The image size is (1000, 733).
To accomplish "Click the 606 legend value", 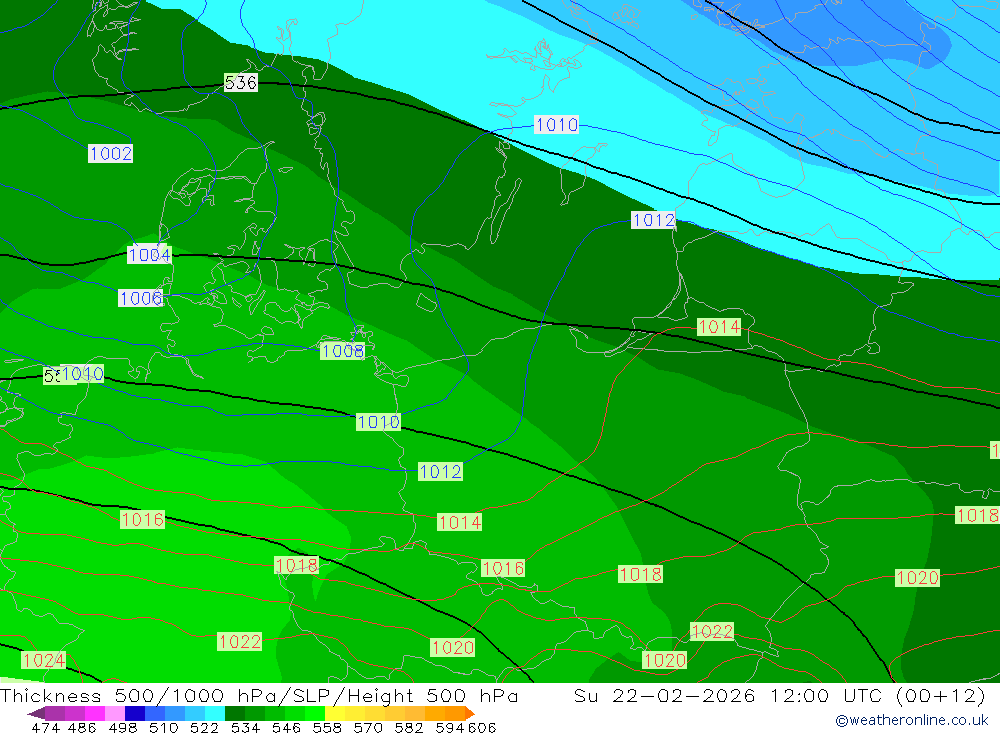I will (482, 728).
